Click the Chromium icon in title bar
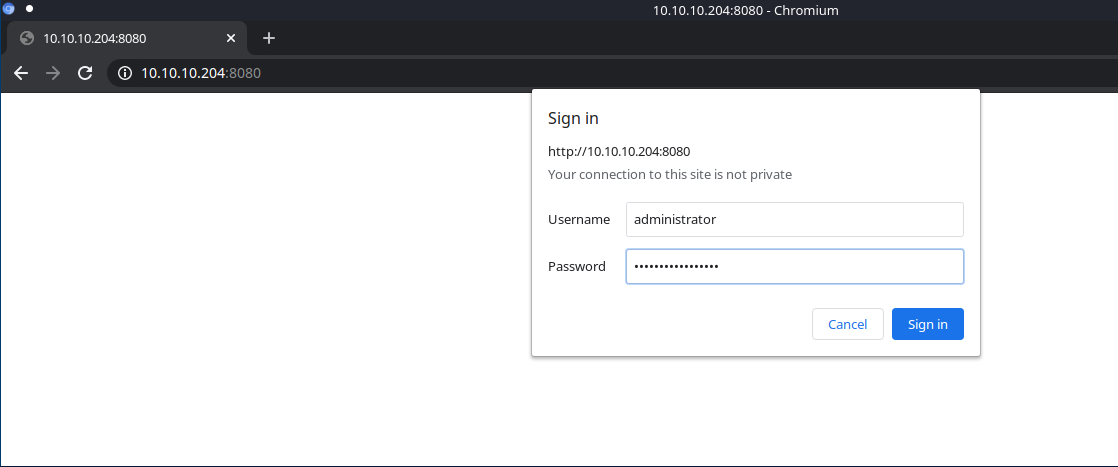 pyautogui.click(x=8, y=8)
